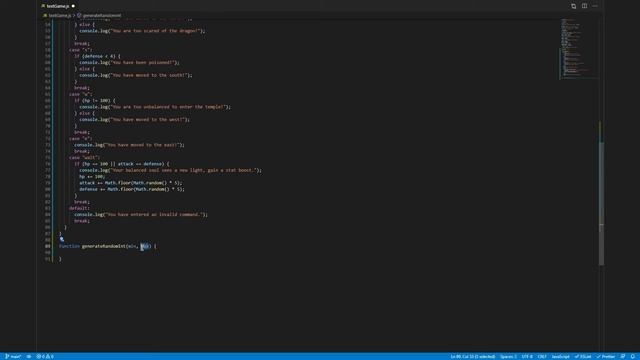Image resolution: width=640 pixels, height=360 pixels.
Task: Click the 'default:' case label
Action: (x=79, y=208)
